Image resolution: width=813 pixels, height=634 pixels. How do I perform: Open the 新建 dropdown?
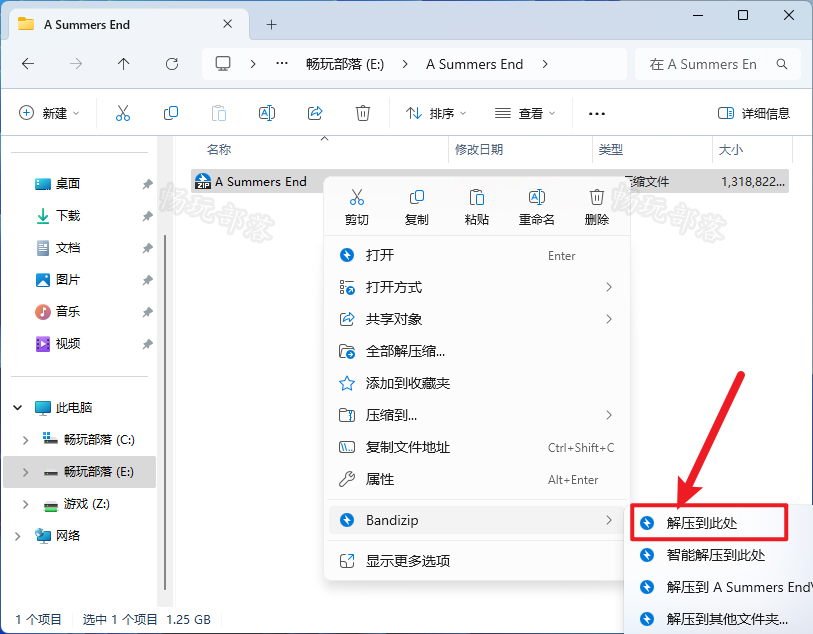tap(49, 113)
